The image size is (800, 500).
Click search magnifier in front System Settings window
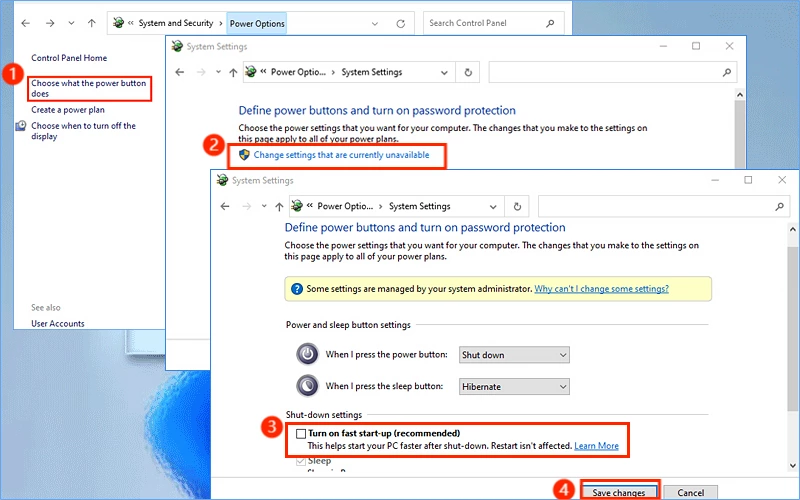point(780,207)
